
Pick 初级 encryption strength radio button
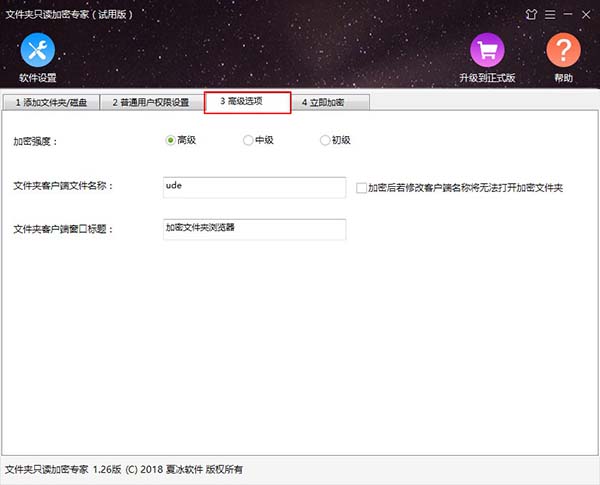325,141
